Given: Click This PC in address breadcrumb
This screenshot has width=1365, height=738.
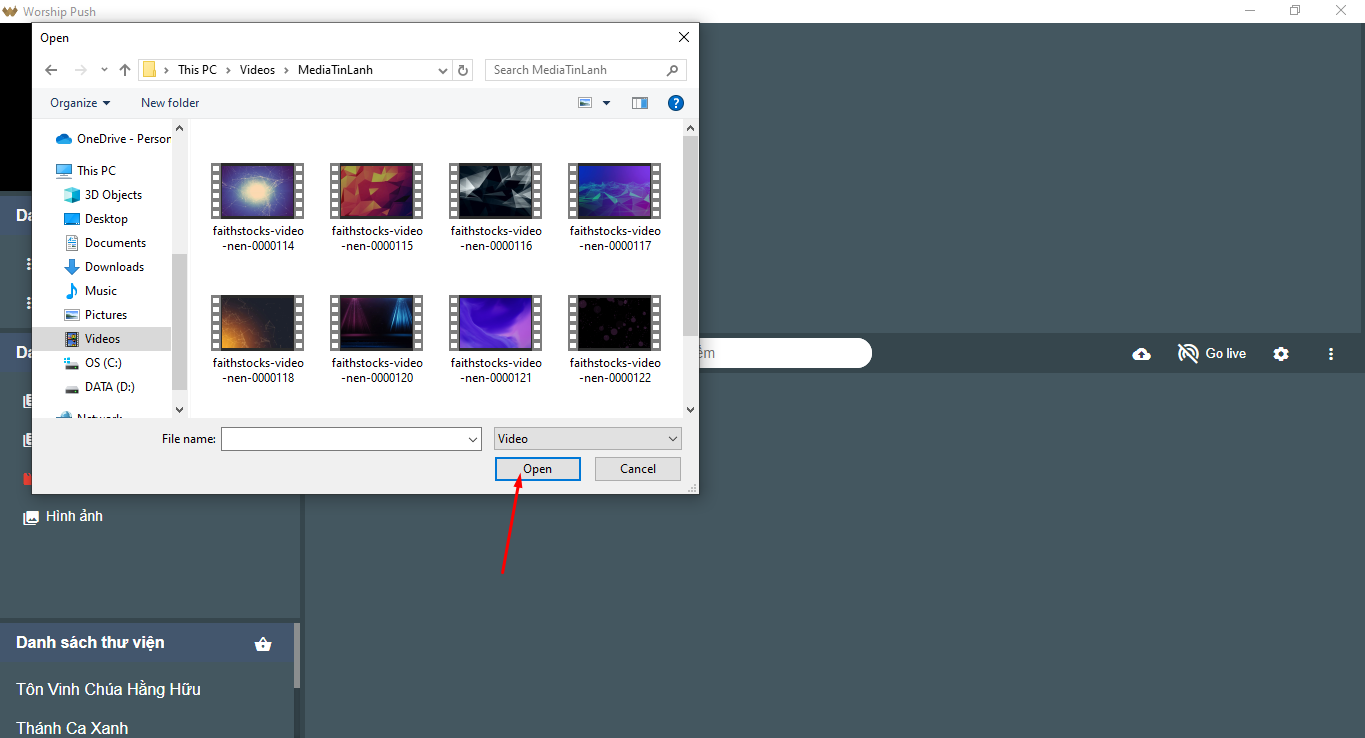Looking at the screenshot, I should (x=197, y=70).
